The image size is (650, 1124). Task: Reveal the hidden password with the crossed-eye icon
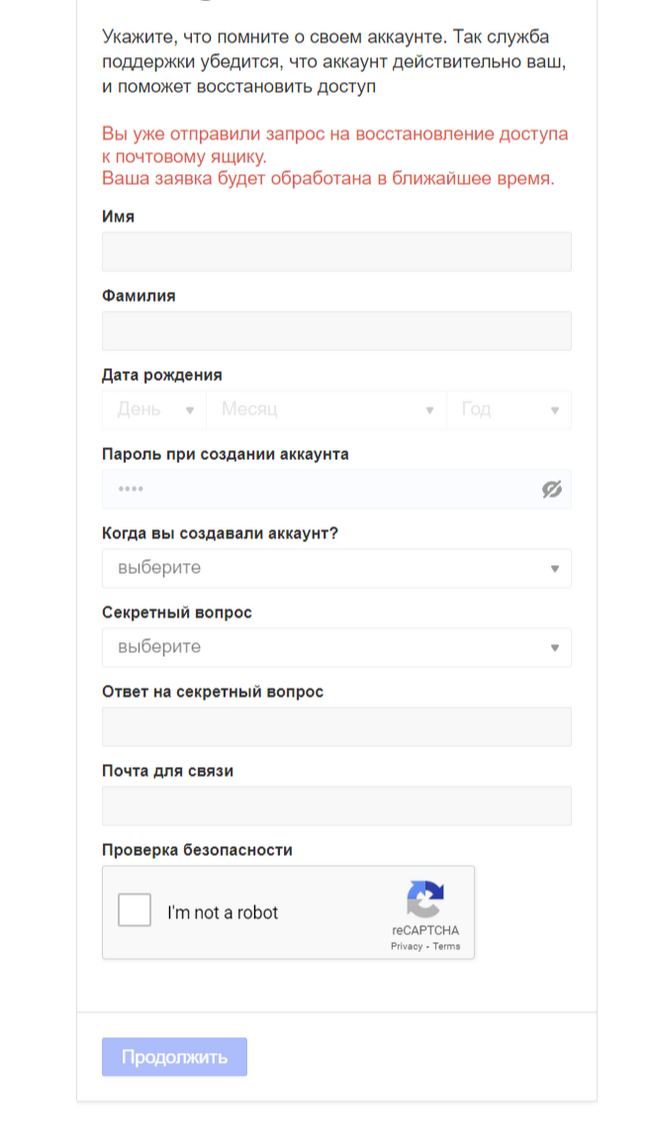pos(553,489)
